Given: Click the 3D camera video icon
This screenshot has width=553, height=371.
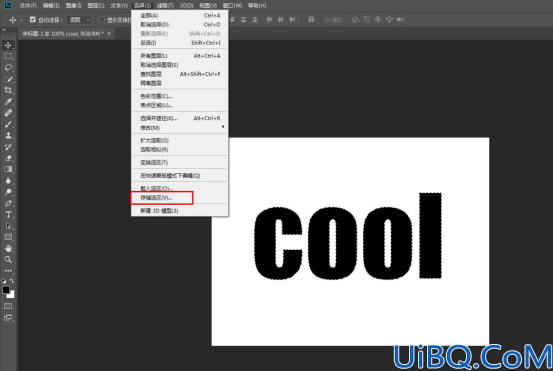Looking at the screenshot, I should 400,19.
